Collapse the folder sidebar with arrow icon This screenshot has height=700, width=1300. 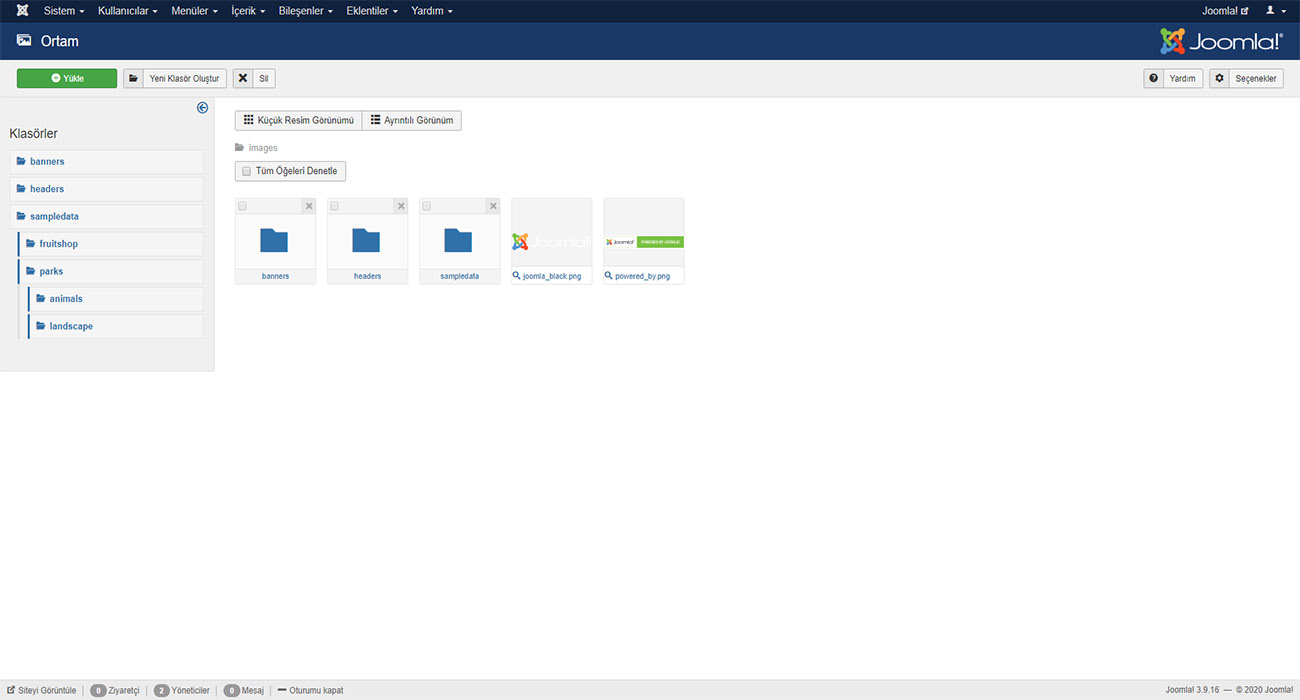[x=202, y=108]
